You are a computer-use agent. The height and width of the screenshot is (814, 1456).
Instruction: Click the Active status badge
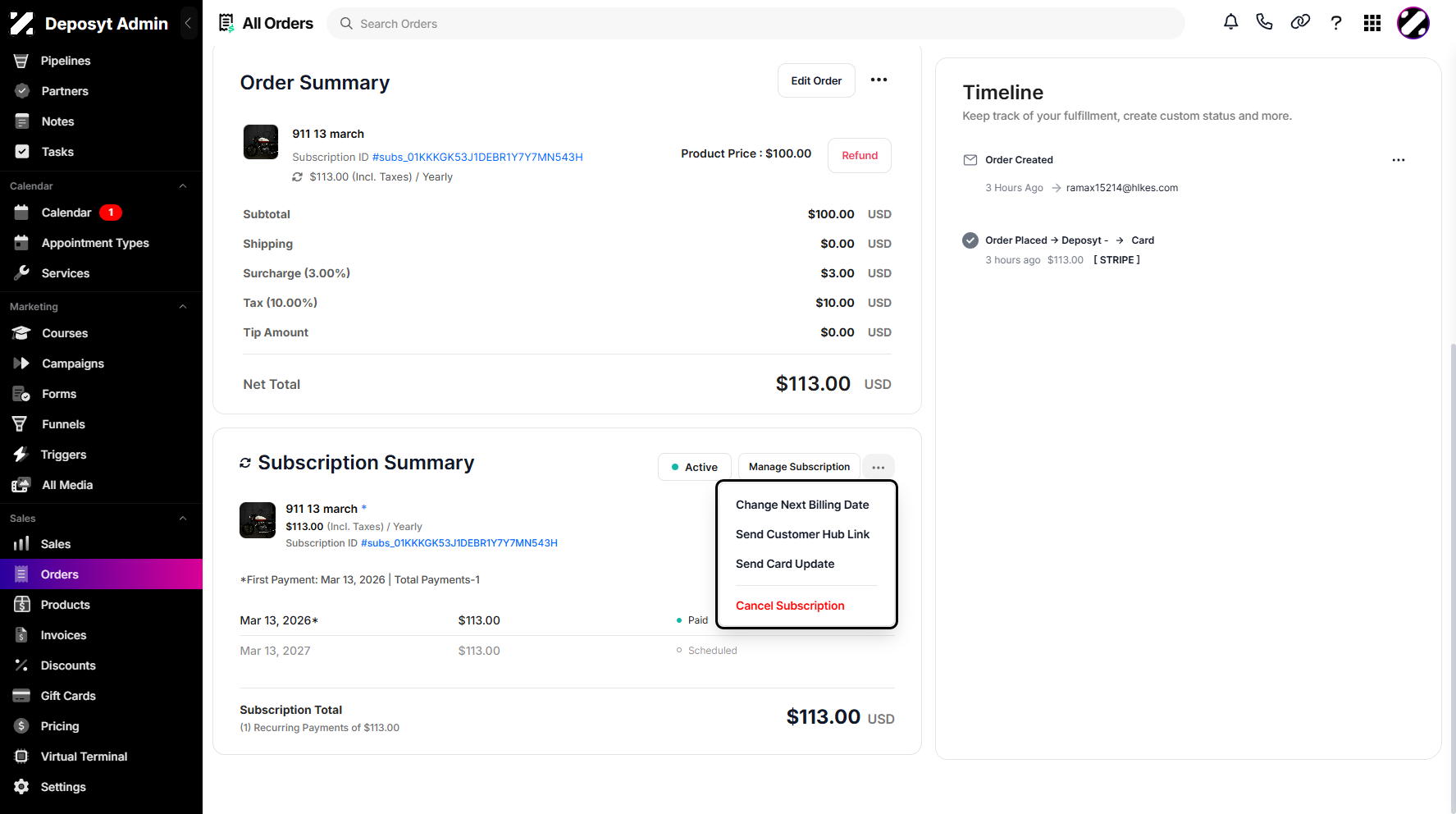694,467
